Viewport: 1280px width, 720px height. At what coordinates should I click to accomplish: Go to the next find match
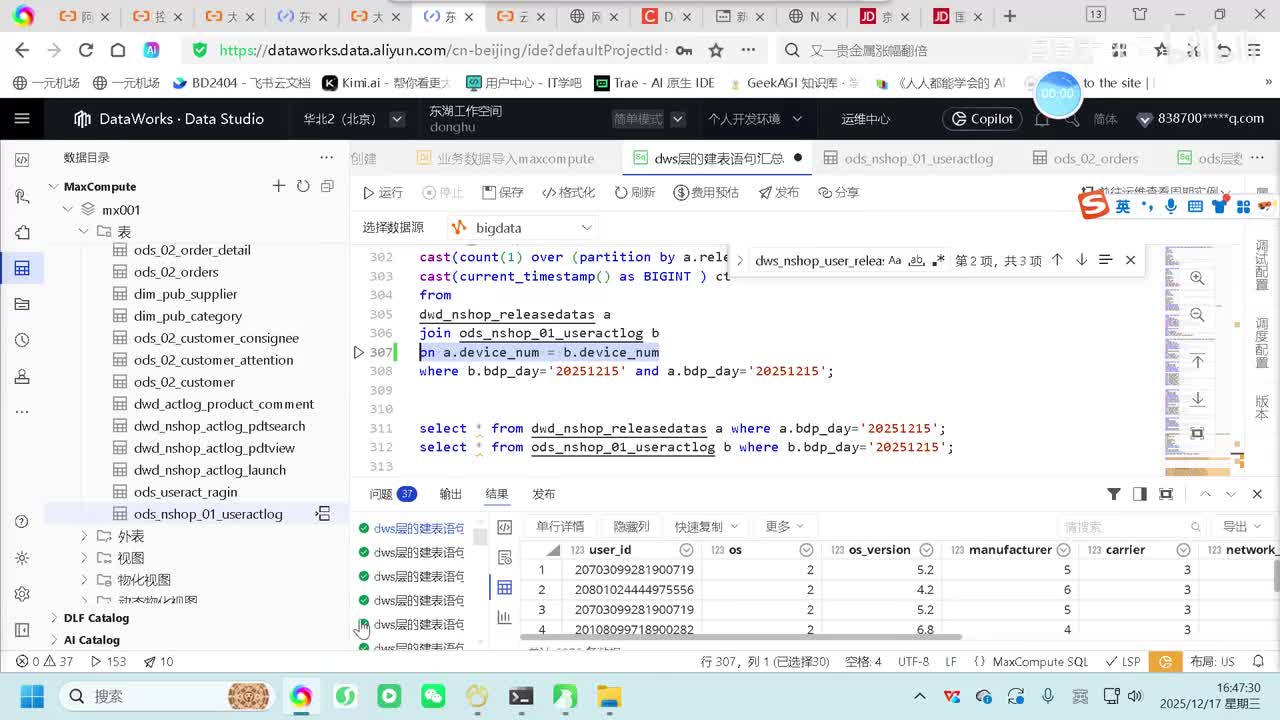[1081, 260]
